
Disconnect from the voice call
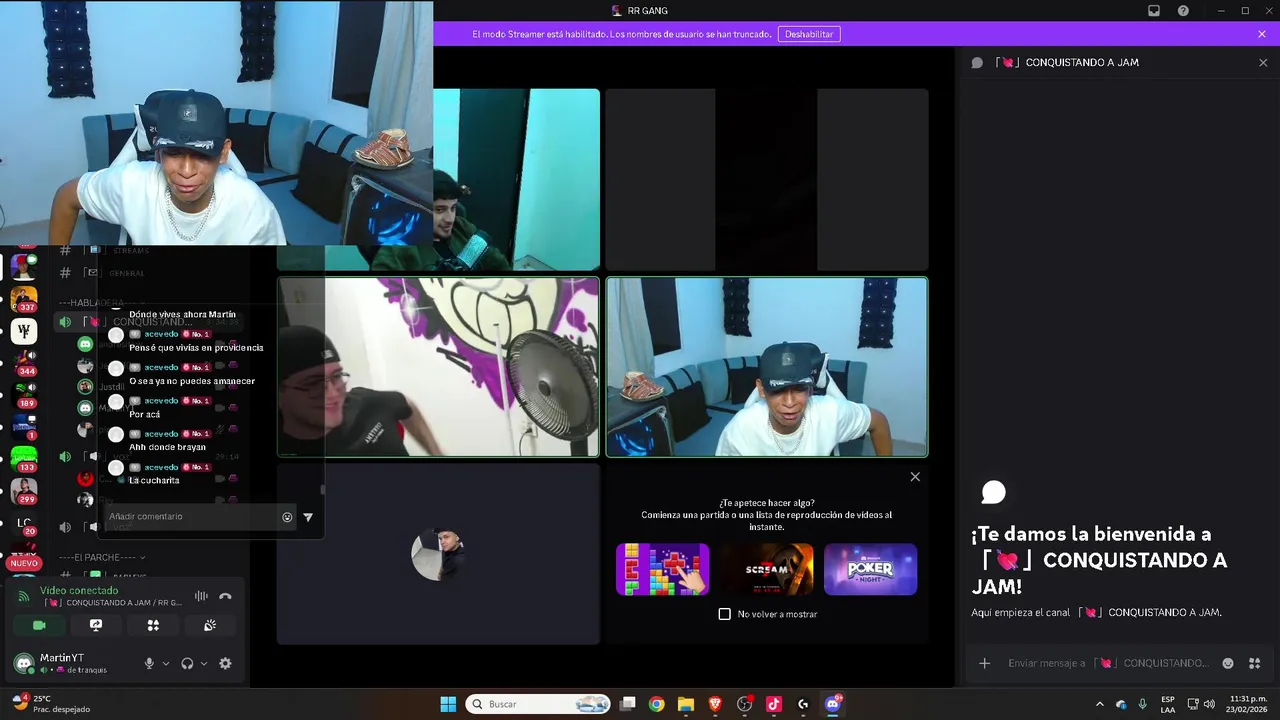[x=225, y=596]
